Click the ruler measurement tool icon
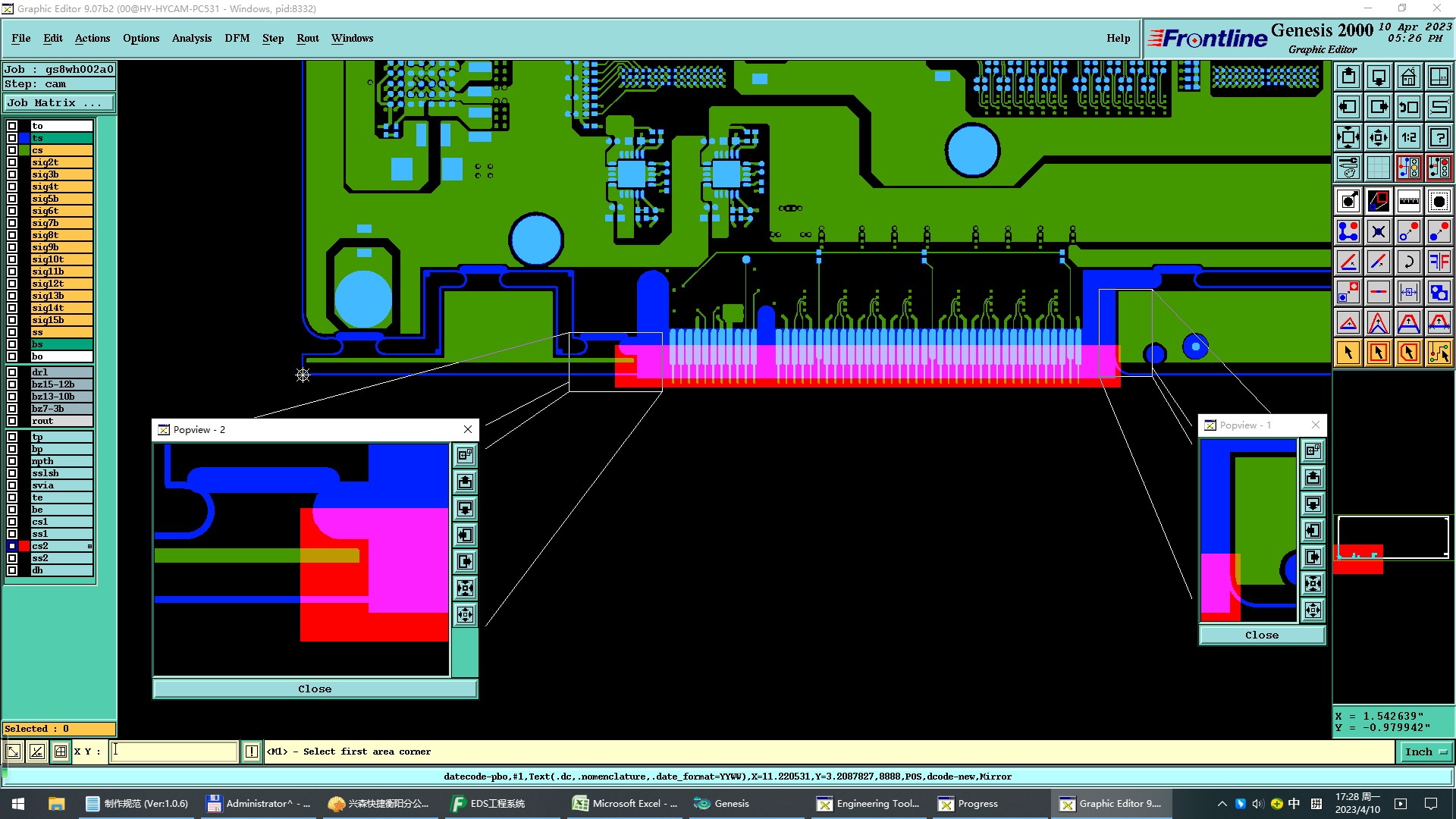 coord(1409,201)
